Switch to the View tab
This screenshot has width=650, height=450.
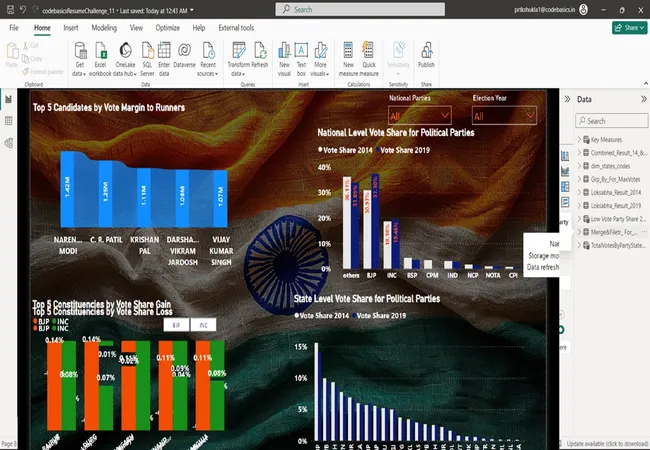click(136, 28)
